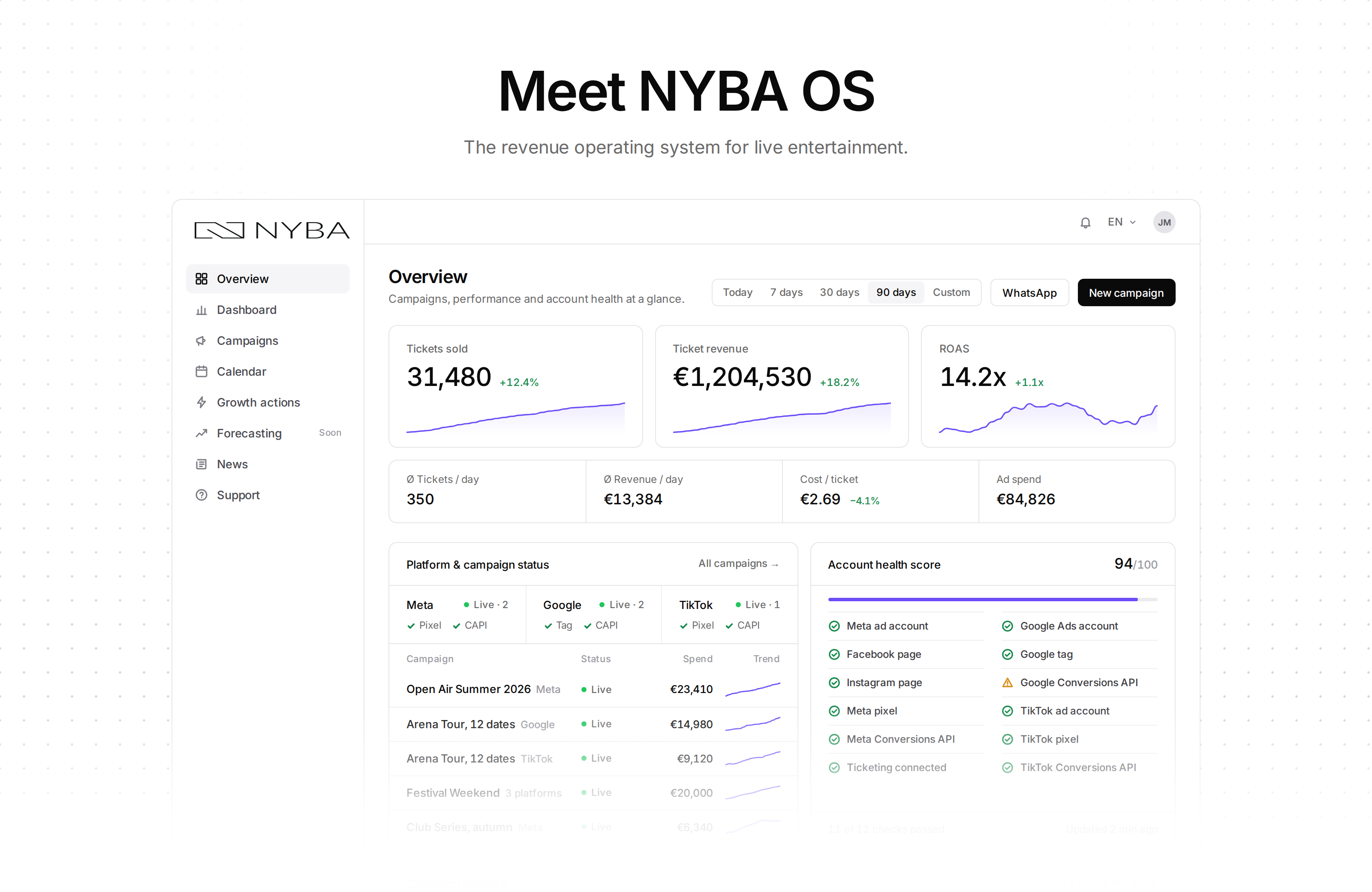Click the WhatsApp button
This screenshot has height=892, width=1372.
[x=1029, y=293]
